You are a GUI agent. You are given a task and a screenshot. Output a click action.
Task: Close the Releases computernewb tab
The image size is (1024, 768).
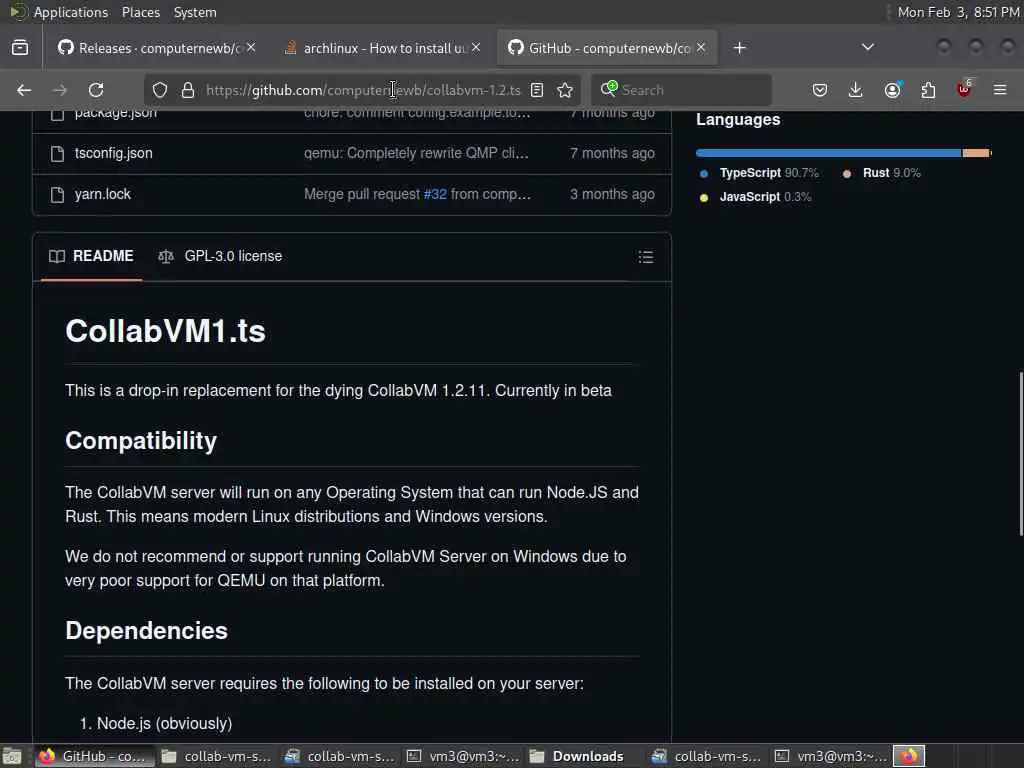tap(251, 48)
